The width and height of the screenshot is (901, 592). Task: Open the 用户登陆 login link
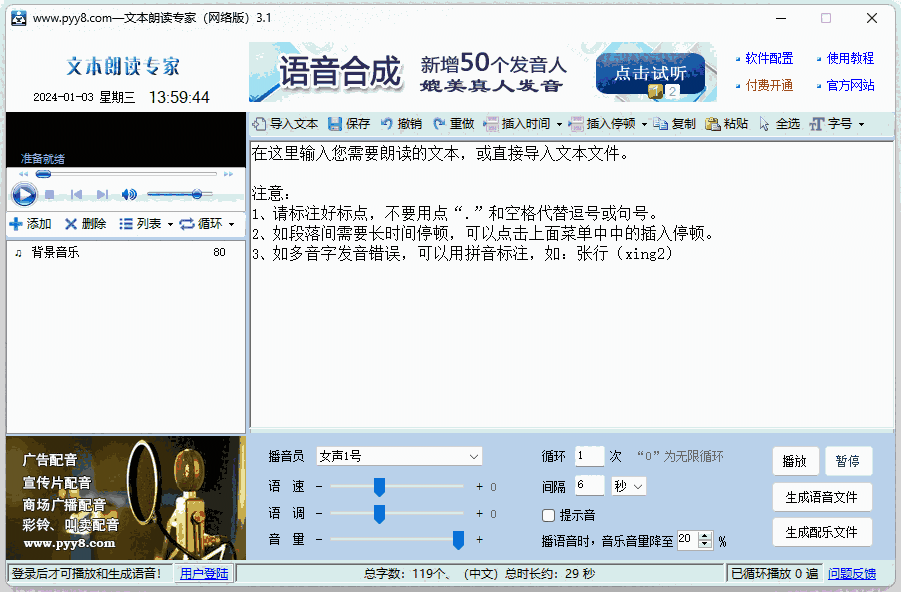coord(204,574)
